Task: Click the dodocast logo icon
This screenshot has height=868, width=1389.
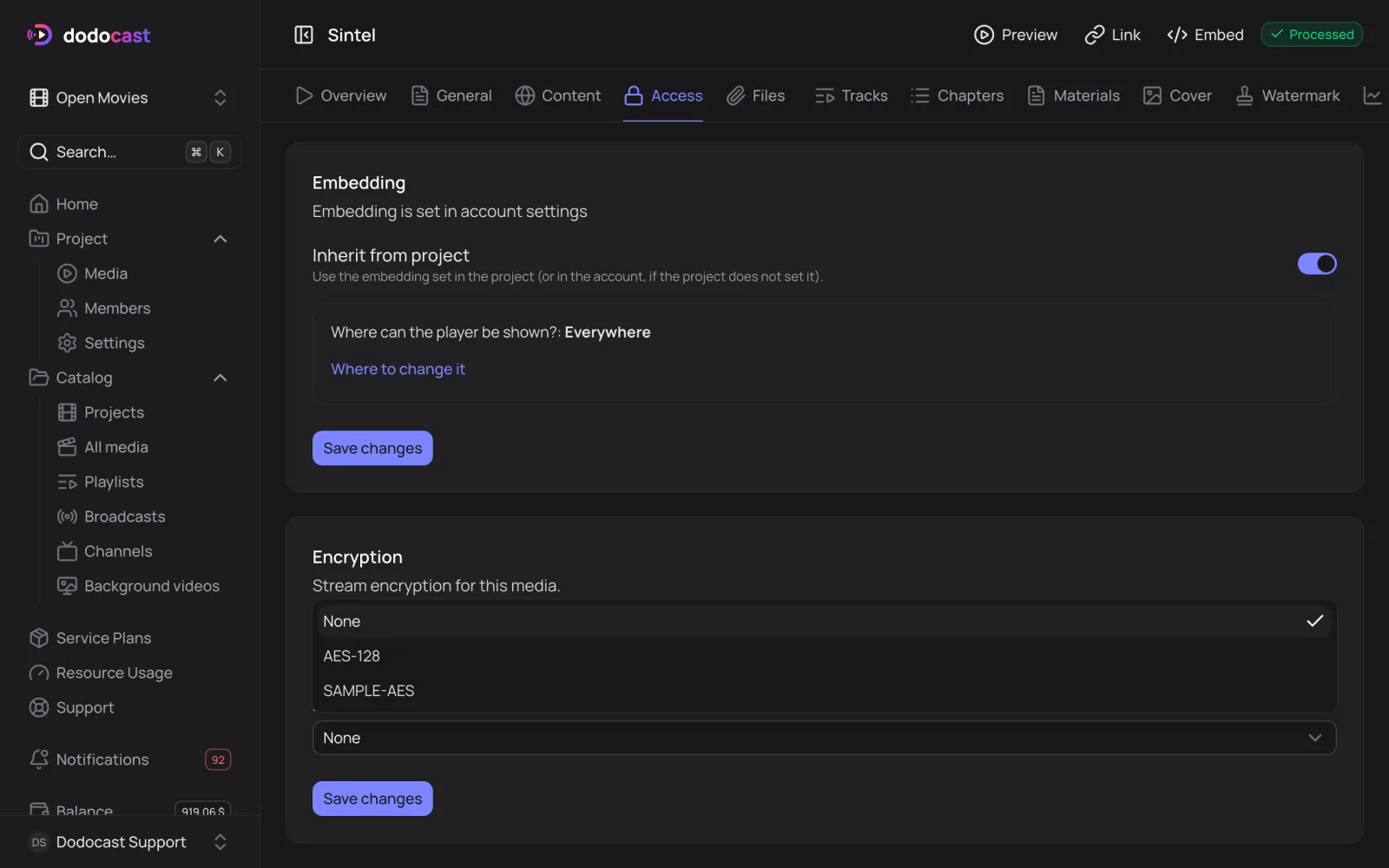Action: 39,35
